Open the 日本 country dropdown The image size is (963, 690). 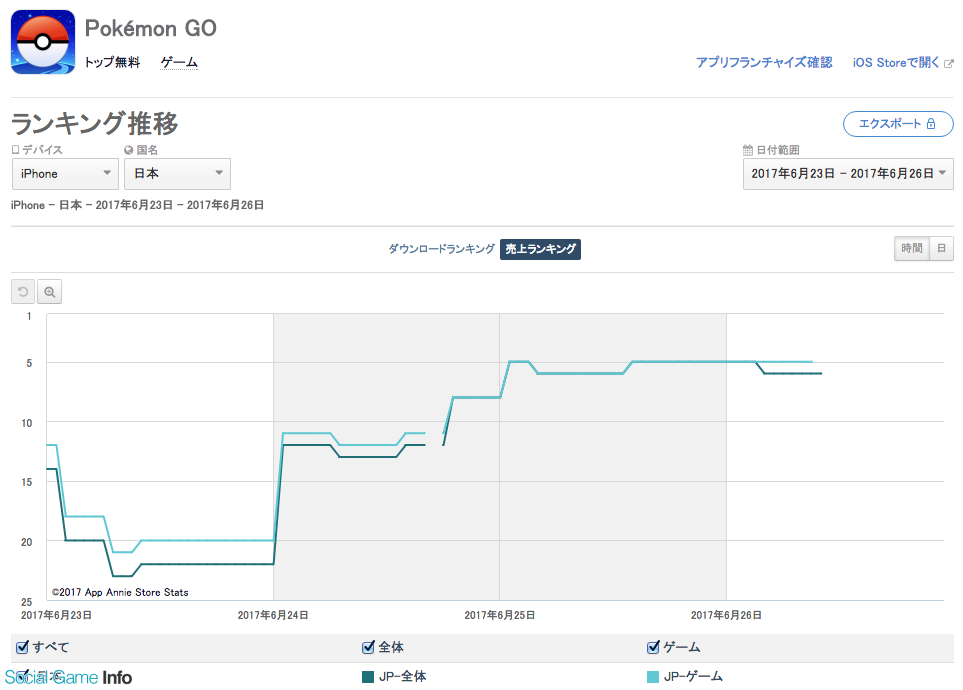[177, 174]
